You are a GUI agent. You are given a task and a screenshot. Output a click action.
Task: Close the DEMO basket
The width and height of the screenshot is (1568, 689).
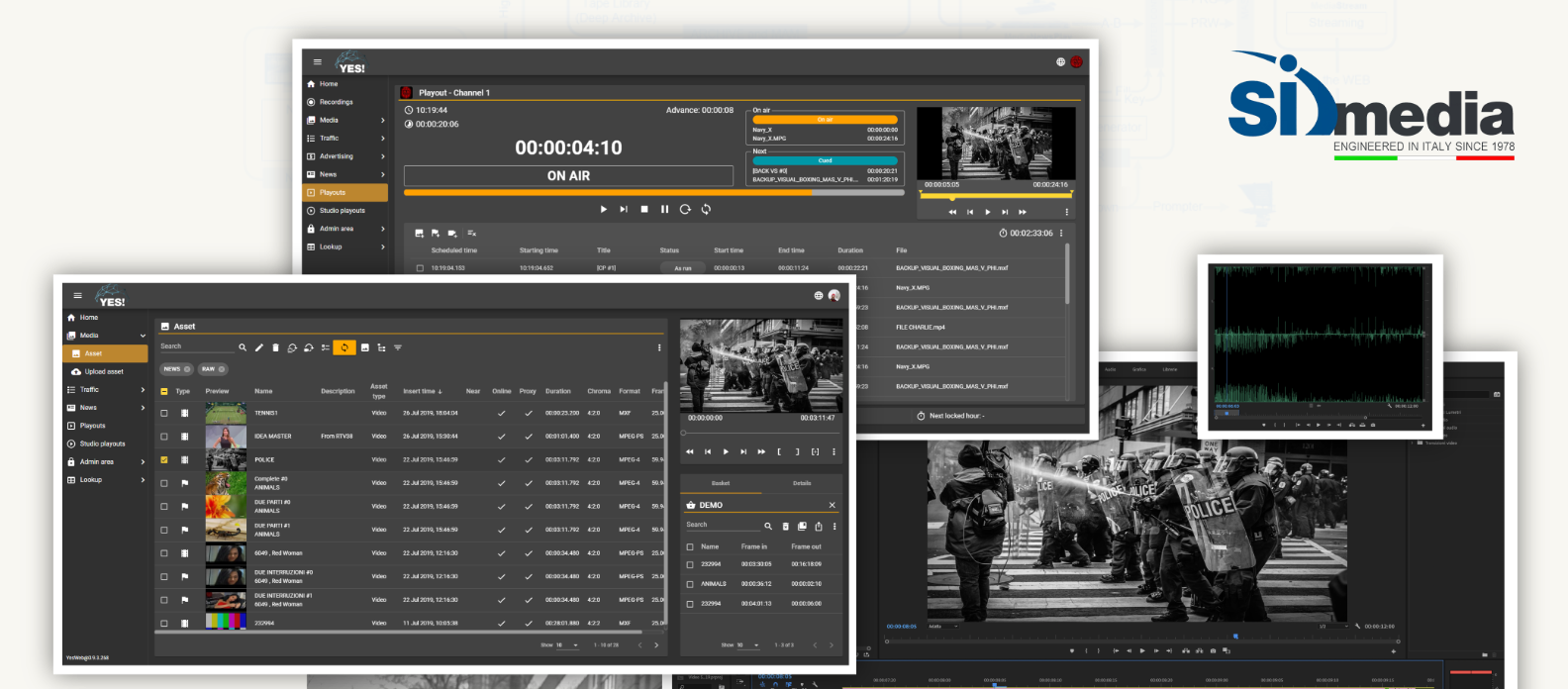coord(832,505)
